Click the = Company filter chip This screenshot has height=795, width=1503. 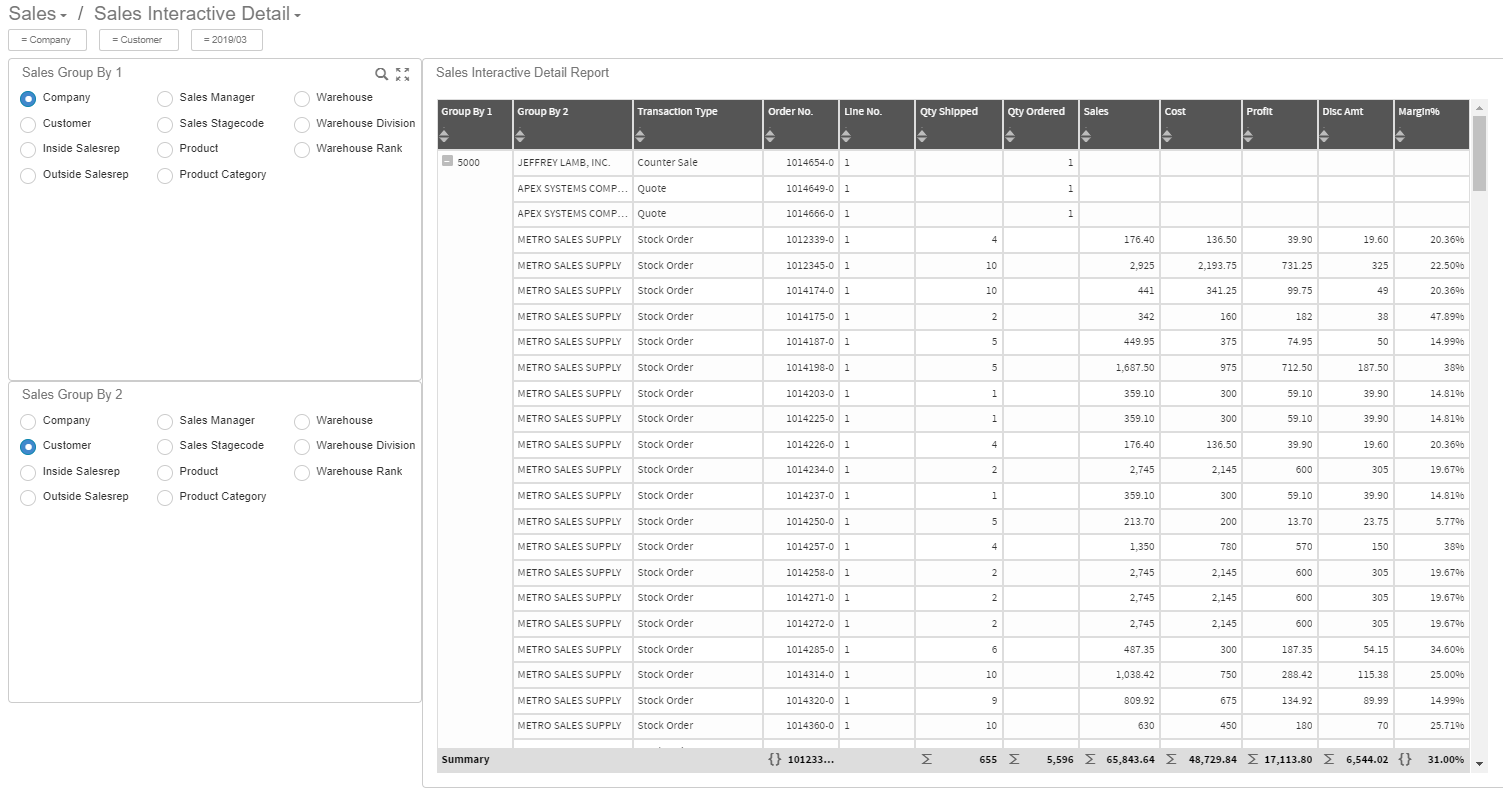point(47,39)
